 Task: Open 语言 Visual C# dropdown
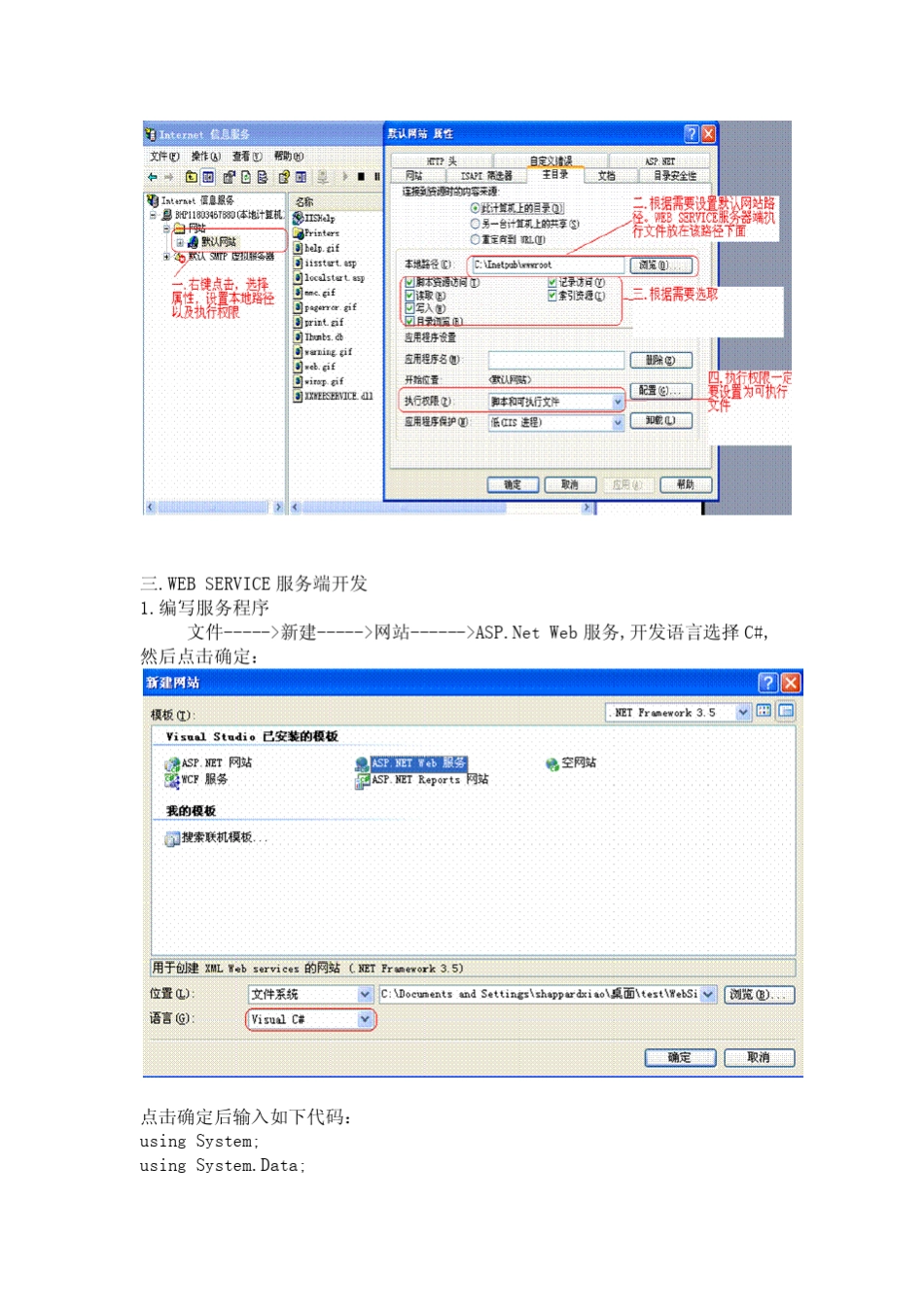[366, 1019]
